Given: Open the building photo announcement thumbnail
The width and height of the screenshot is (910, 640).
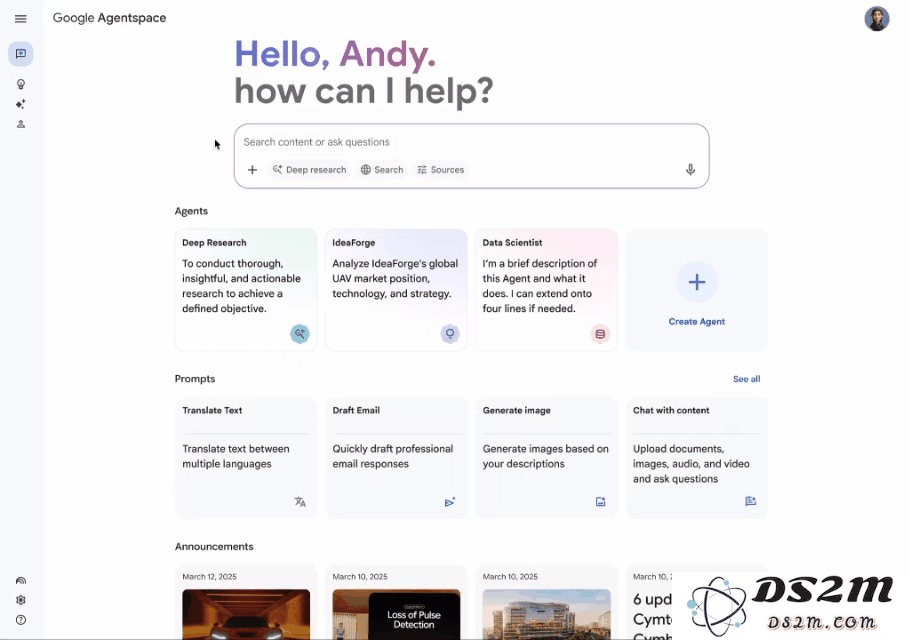Looking at the screenshot, I should [x=547, y=614].
